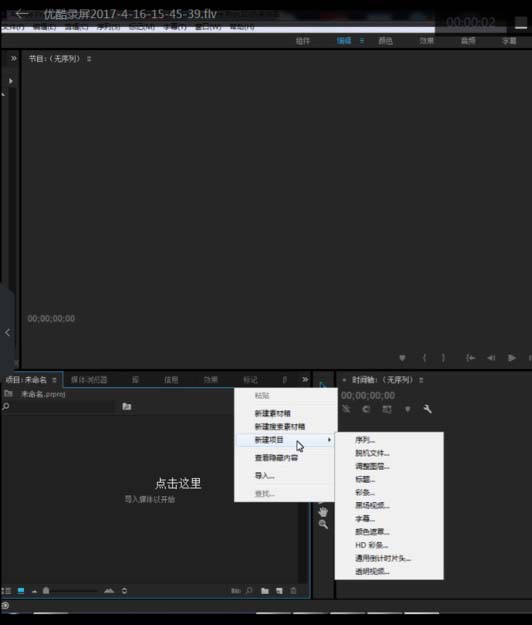Click the New Item icon in project footer
The image size is (532, 625).
[279, 591]
